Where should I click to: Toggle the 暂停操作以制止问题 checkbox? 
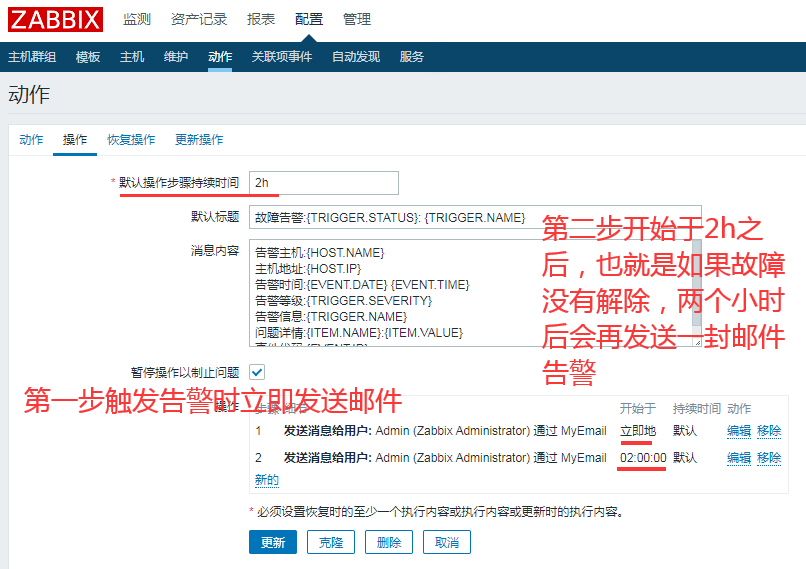pos(257,372)
